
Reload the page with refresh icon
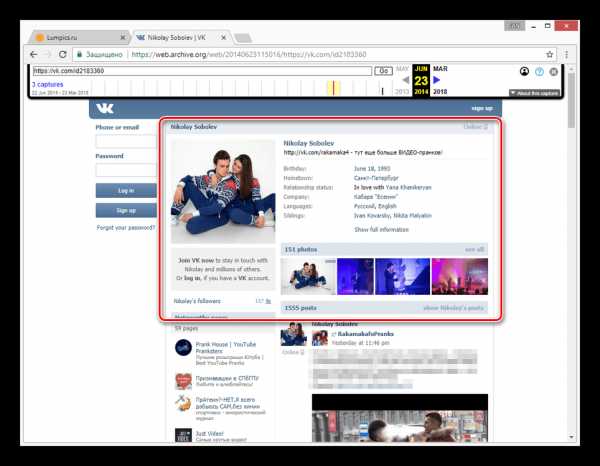(63, 54)
